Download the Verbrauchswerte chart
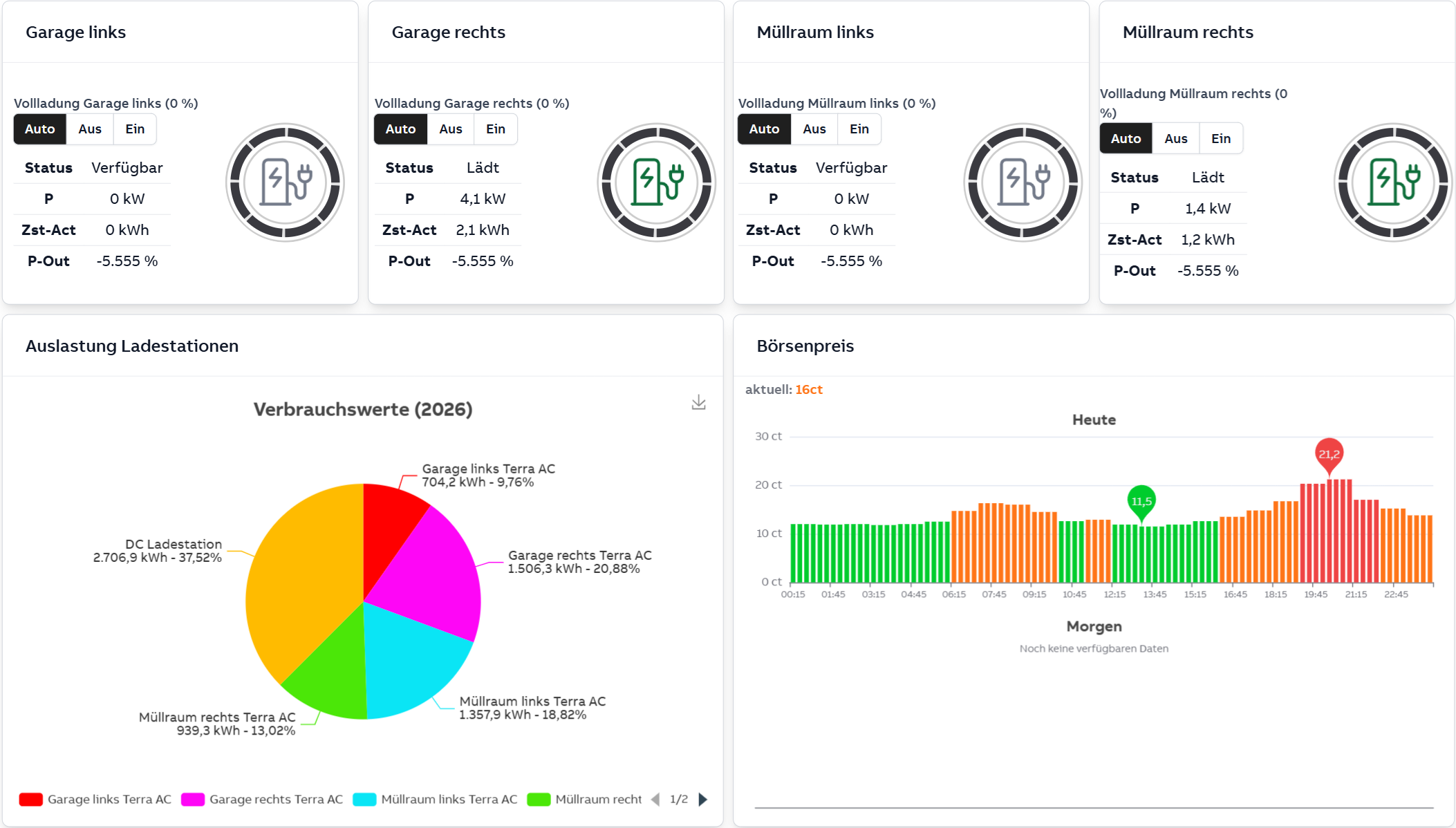1456x828 pixels. pos(698,402)
